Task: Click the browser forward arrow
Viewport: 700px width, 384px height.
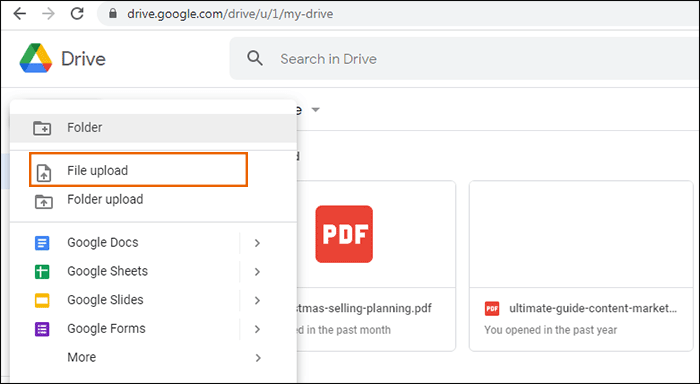Action: point(48,14)
